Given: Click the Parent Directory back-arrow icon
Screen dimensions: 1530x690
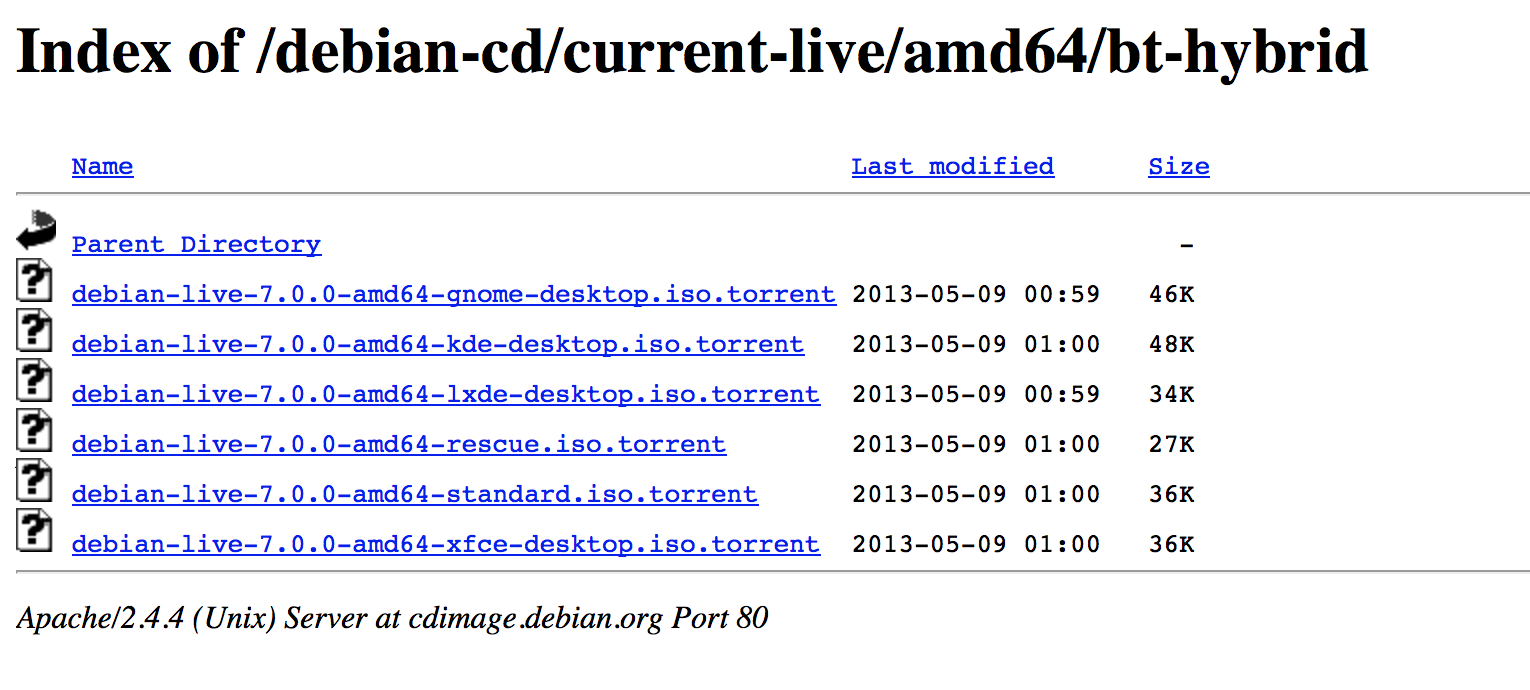Looking at the screenshot, I should (x=36, y=230).
